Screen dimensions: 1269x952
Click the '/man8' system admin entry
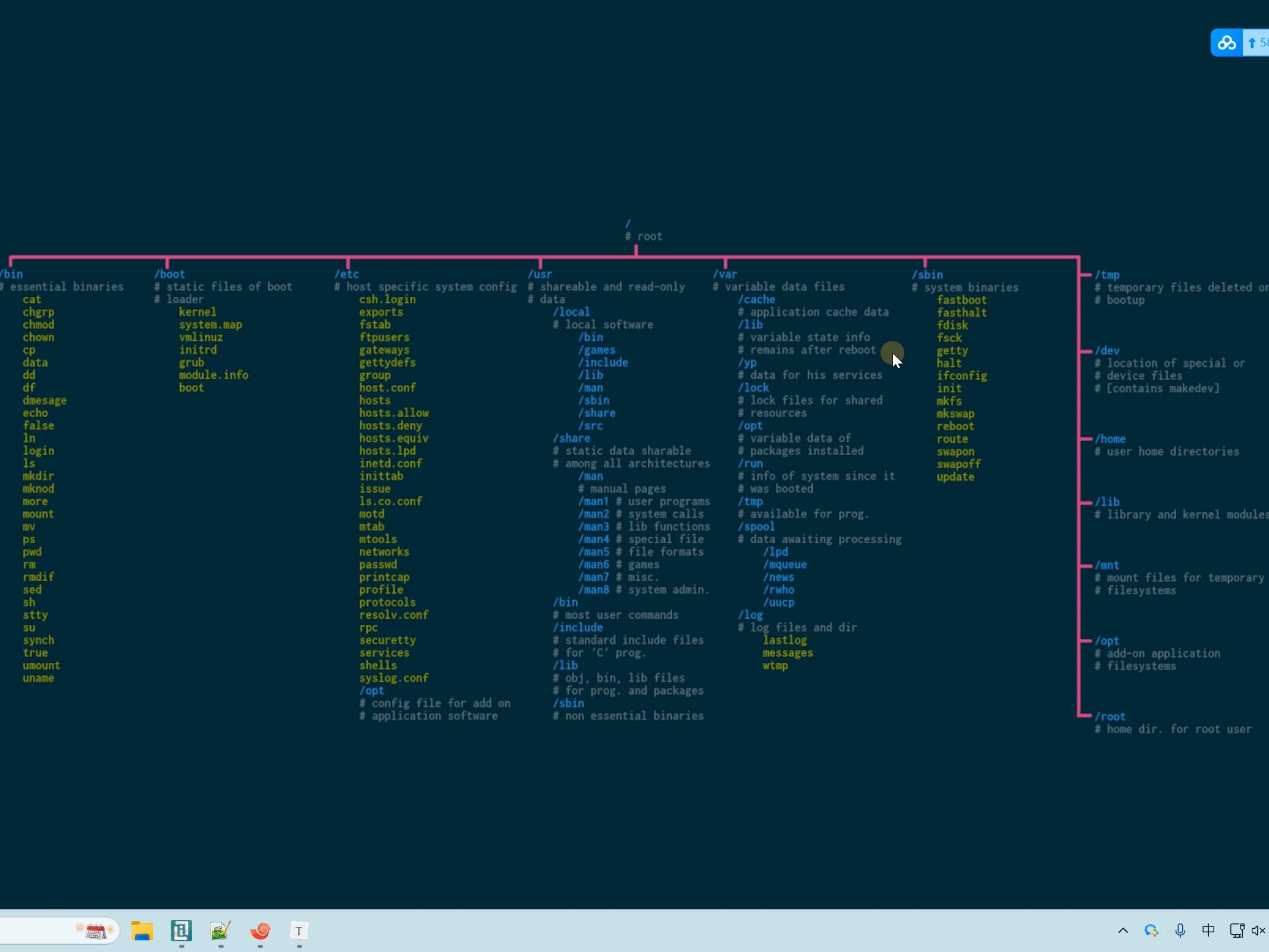(594, 590)
